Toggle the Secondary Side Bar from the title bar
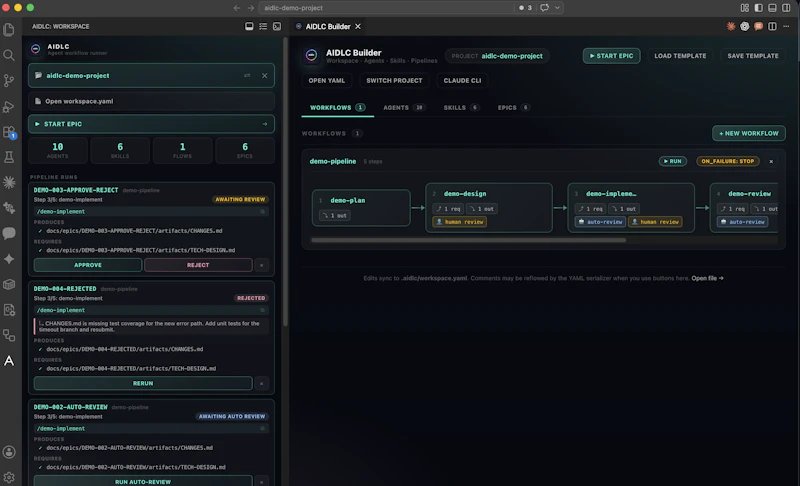 786,8
